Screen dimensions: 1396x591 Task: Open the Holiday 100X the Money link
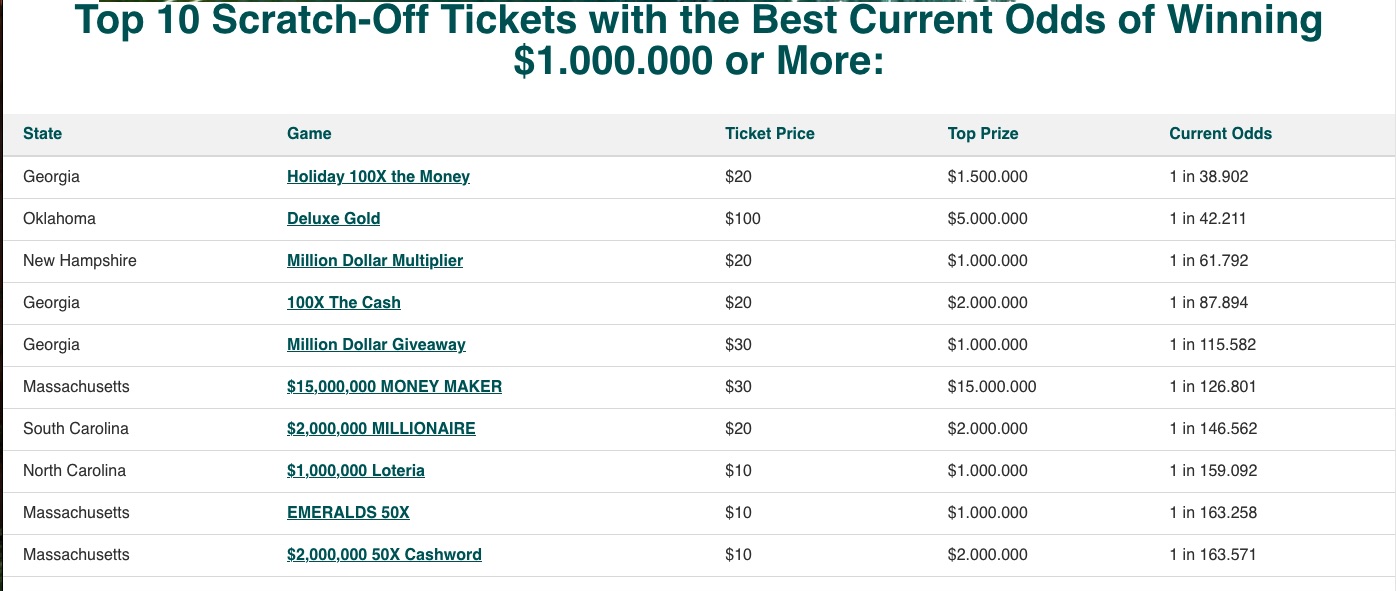pyautogui.click(x=378, y=177)
